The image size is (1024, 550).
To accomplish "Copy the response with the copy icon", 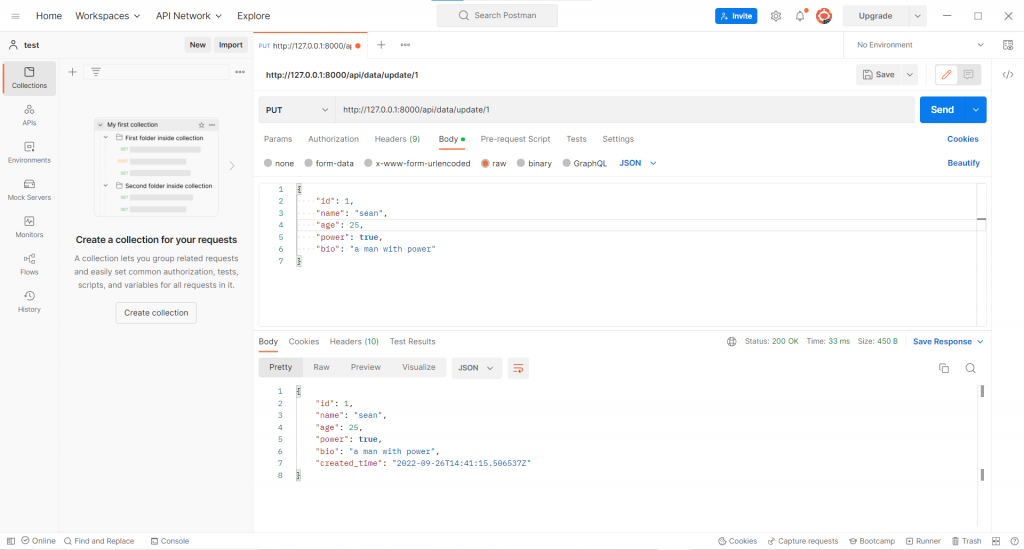I will [944, 368].
